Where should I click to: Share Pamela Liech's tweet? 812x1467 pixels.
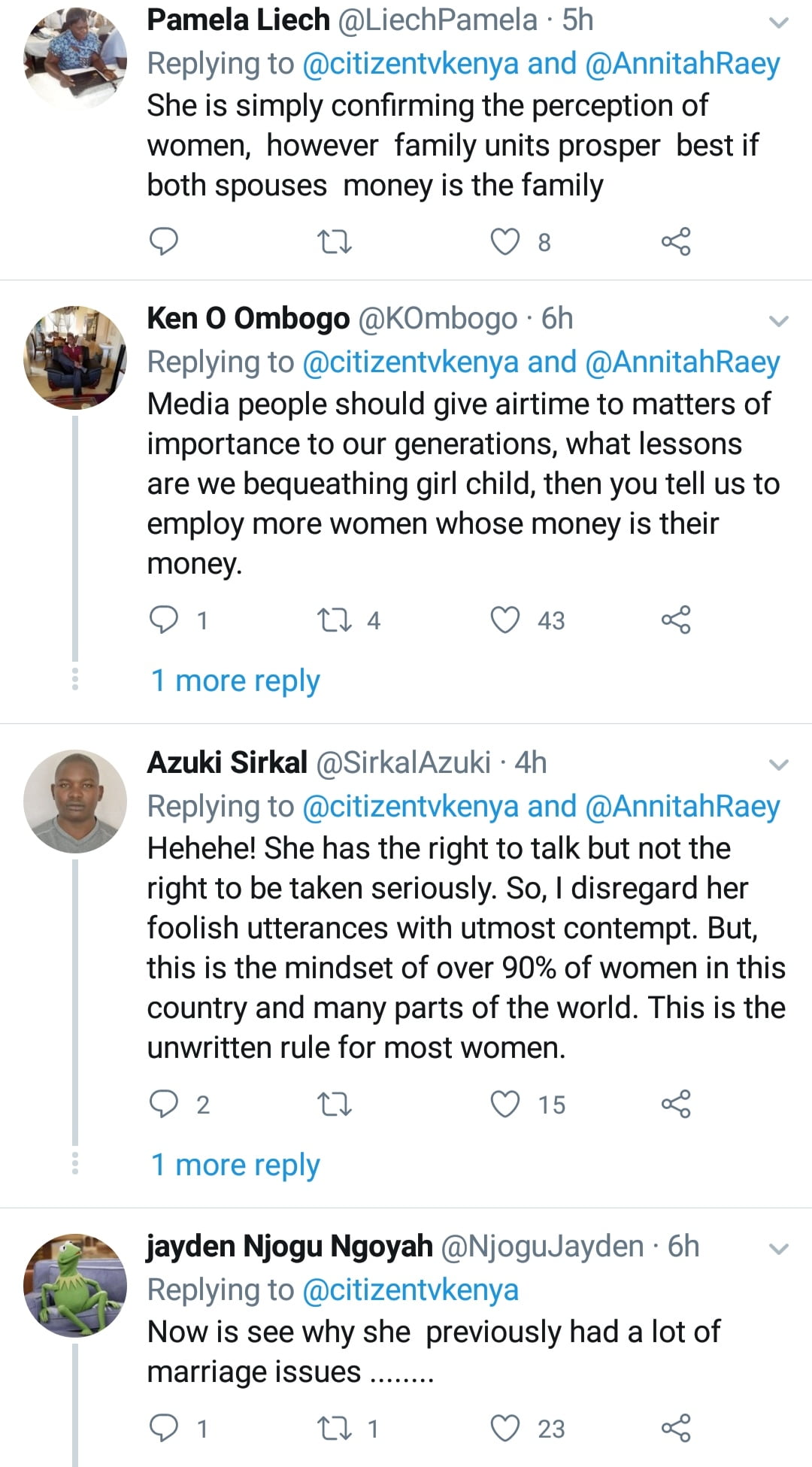[x=675, y=242]
